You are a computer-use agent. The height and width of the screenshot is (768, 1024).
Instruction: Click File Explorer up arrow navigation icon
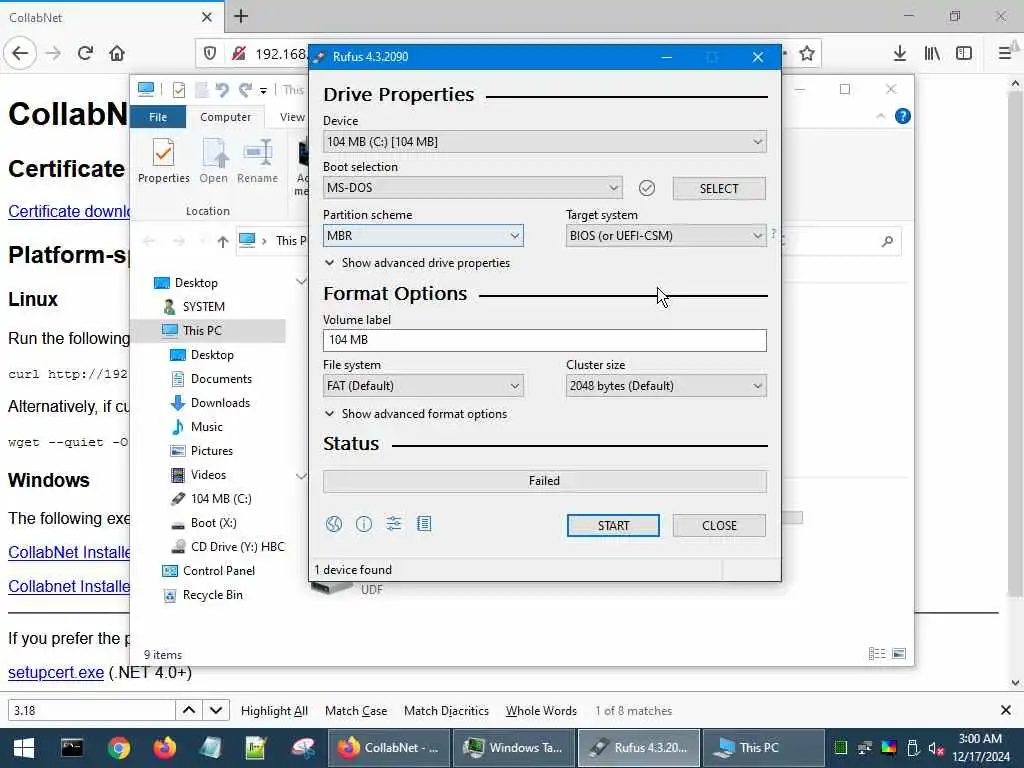coord(223,242)
